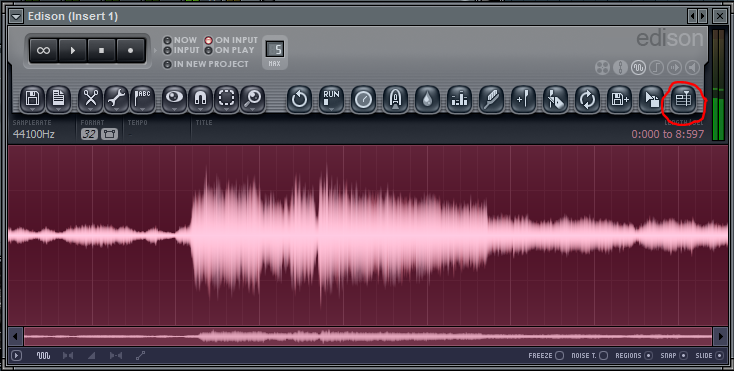Click the magnet Snap button
The image size is (734, 371).
[x=200, y=99]
